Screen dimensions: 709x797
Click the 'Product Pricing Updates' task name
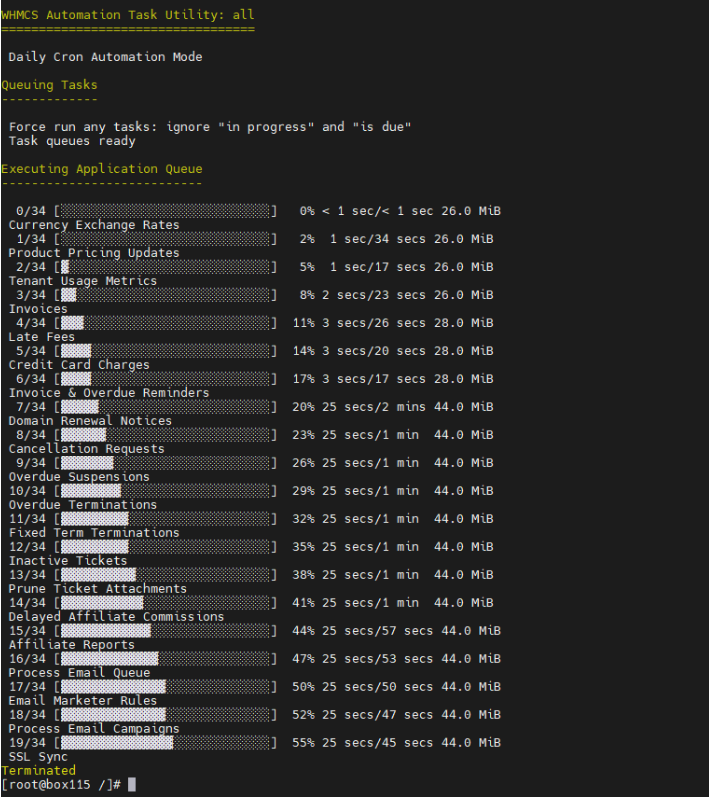click(94, 253)
